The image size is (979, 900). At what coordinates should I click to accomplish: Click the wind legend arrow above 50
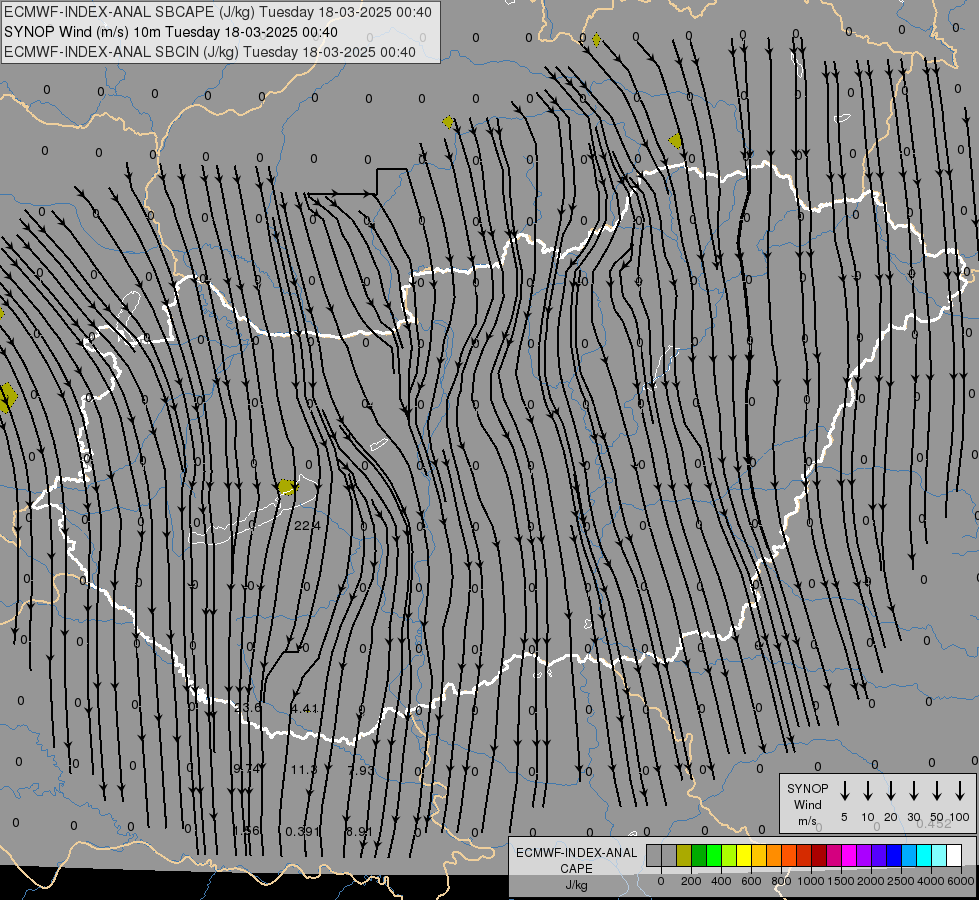coord(937,790)
